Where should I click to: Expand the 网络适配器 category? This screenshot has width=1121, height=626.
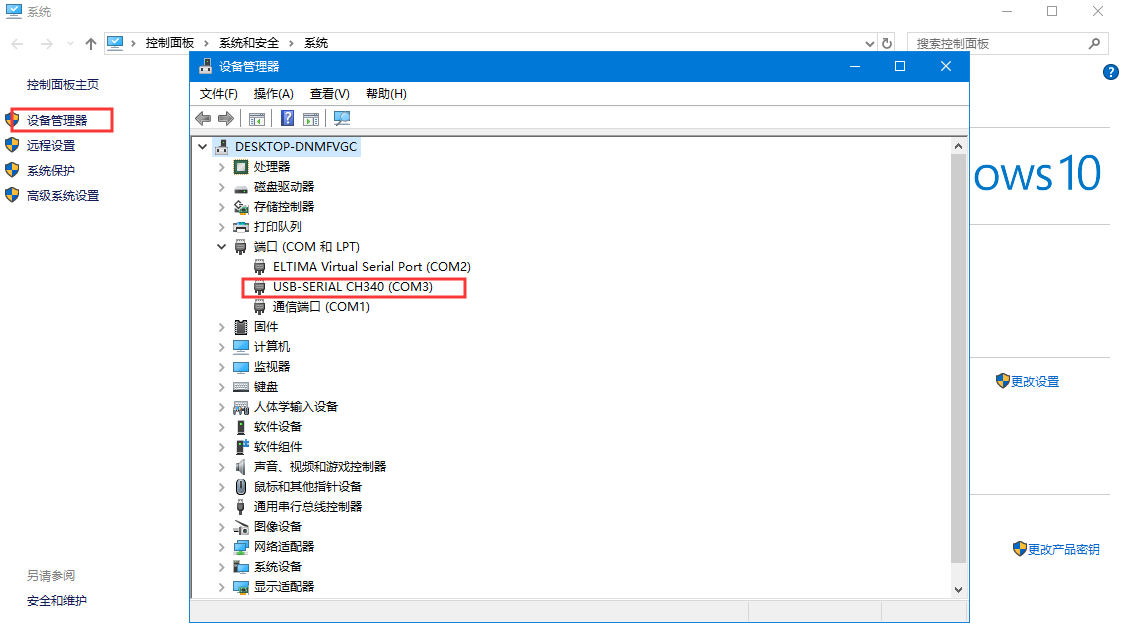click(x=222, y=547)
